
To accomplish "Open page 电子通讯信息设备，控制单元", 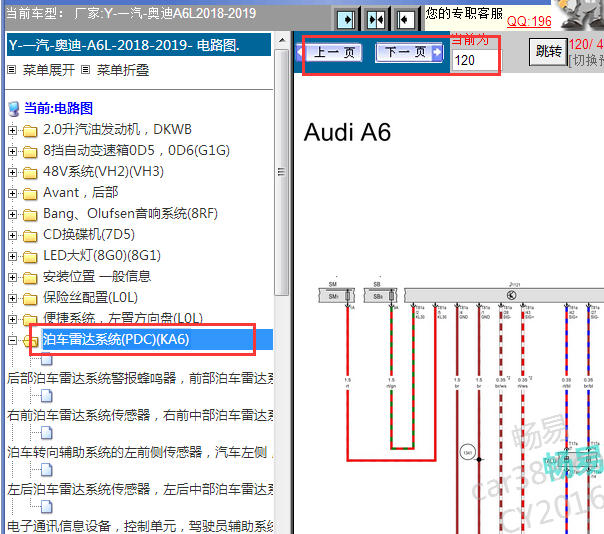I will click(140, 526).
